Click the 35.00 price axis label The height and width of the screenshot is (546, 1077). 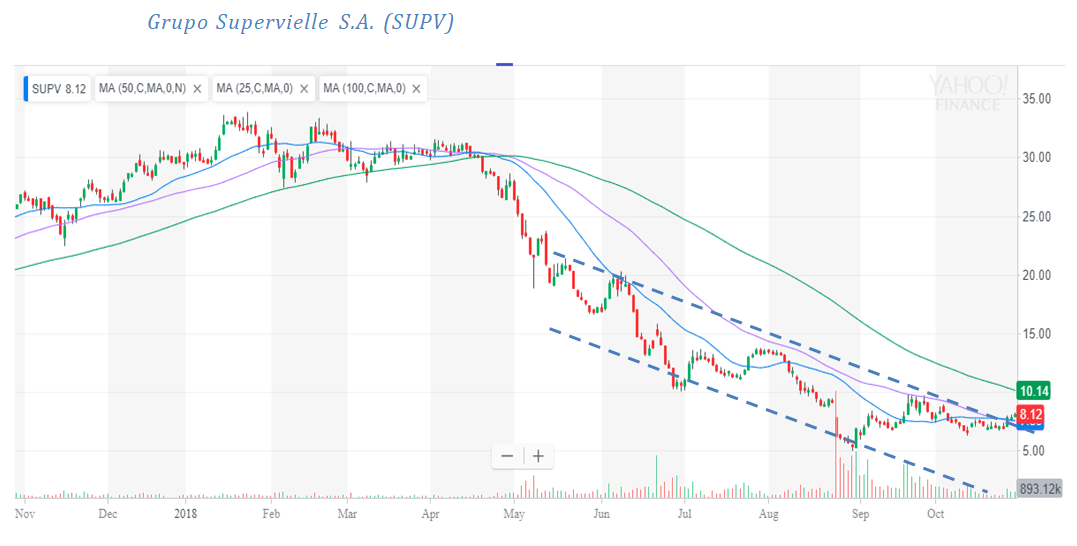[1036, 99]
